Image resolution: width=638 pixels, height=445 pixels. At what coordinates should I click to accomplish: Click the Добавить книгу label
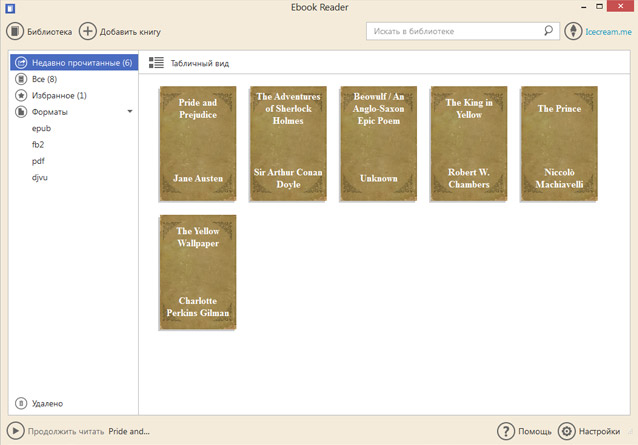coord(130,32)
